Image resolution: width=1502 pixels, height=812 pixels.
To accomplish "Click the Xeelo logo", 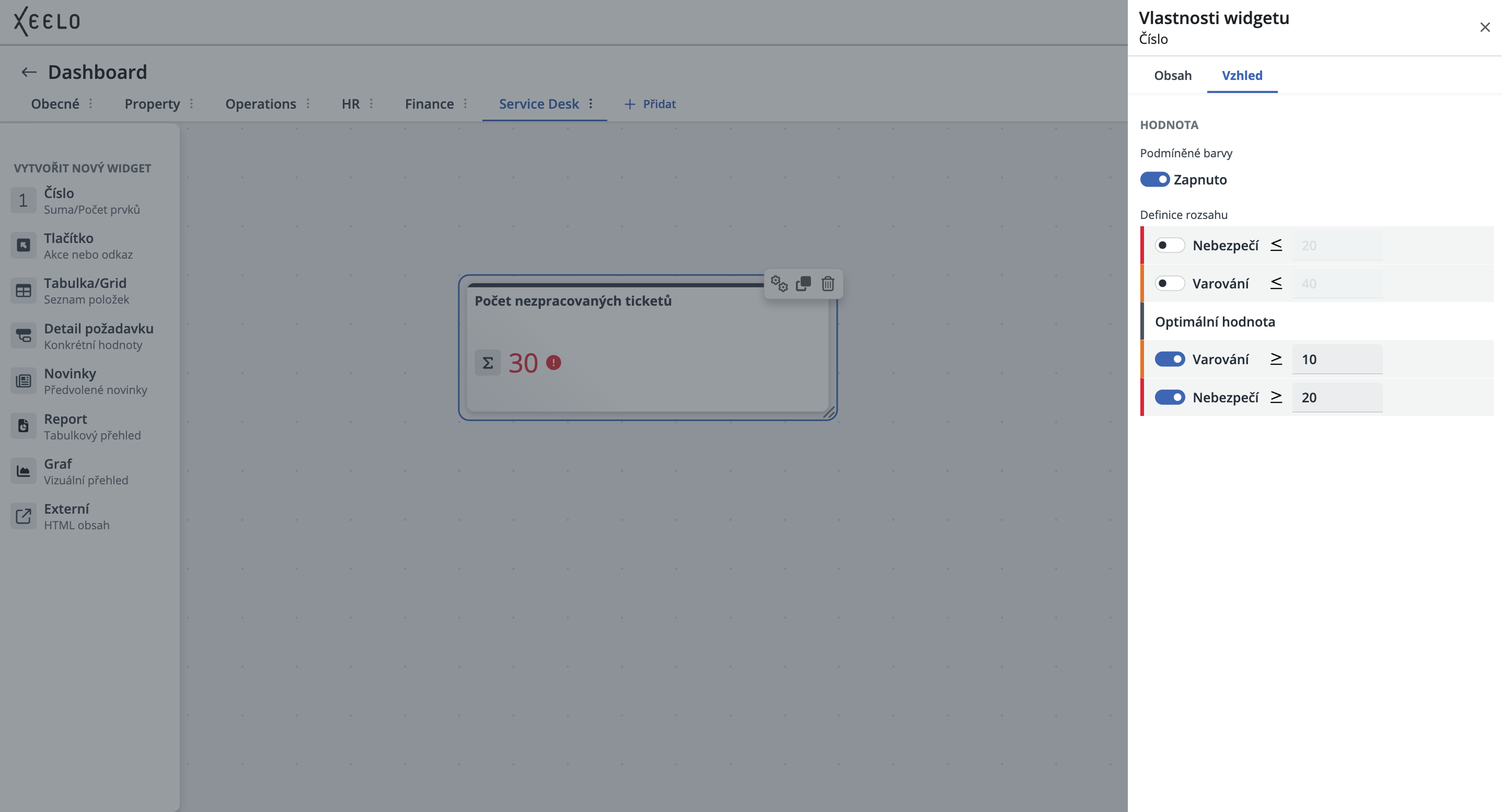I will [47, 21].
